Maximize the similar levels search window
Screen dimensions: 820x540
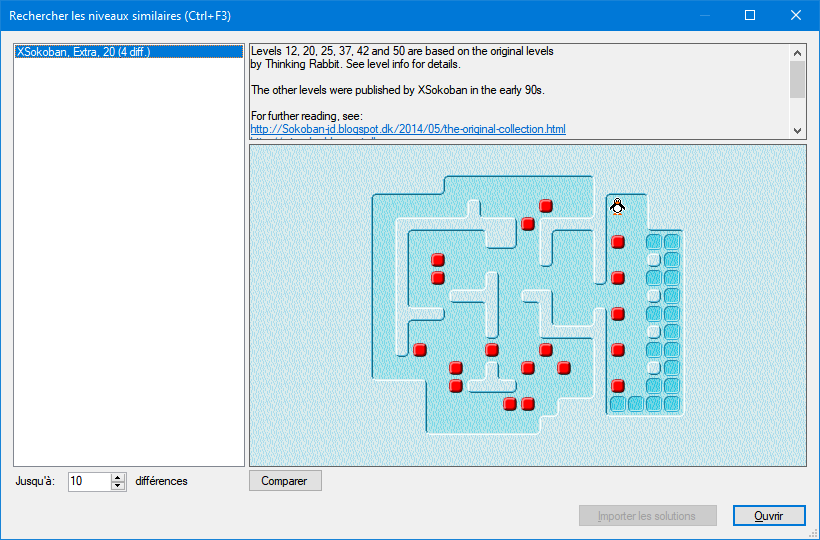pyautogui.click(x=750, y=15)
